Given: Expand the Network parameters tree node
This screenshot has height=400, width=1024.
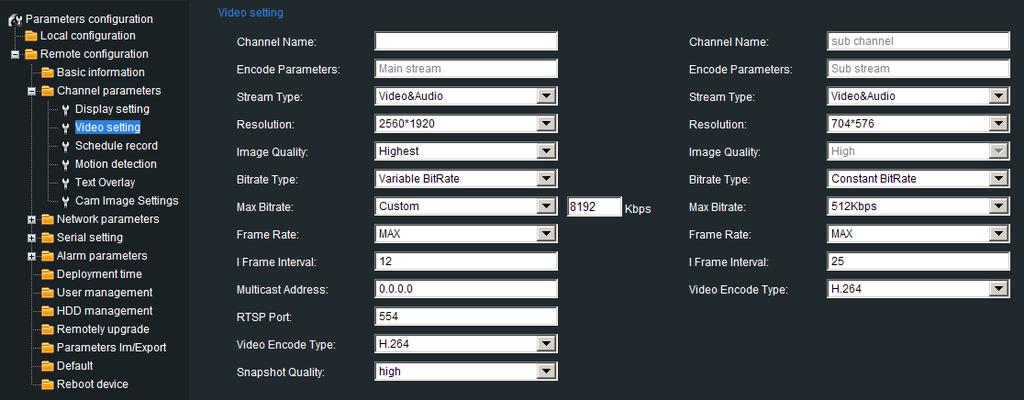Looking at the screenshot, I should (x=31, y=220).
